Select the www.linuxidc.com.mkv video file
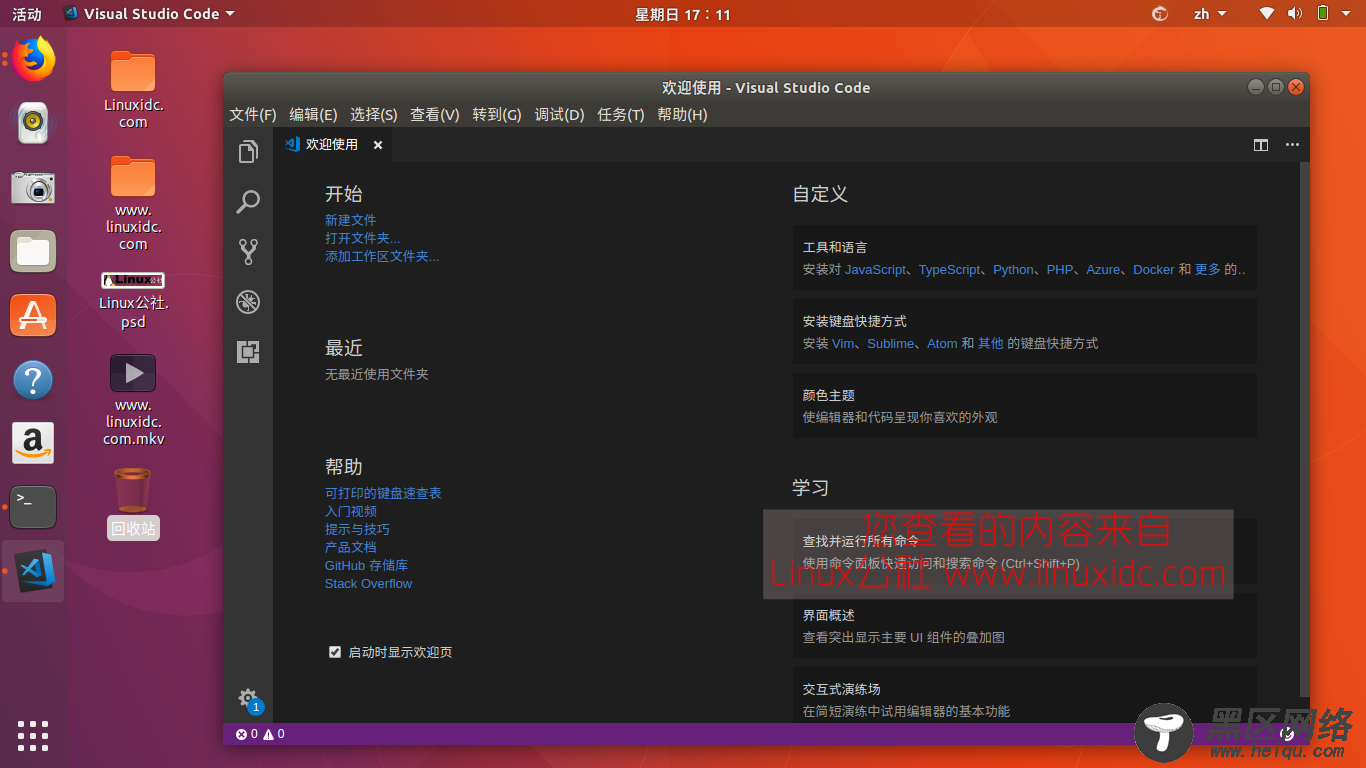This screenshot has height=768, width=1366. 133,400
